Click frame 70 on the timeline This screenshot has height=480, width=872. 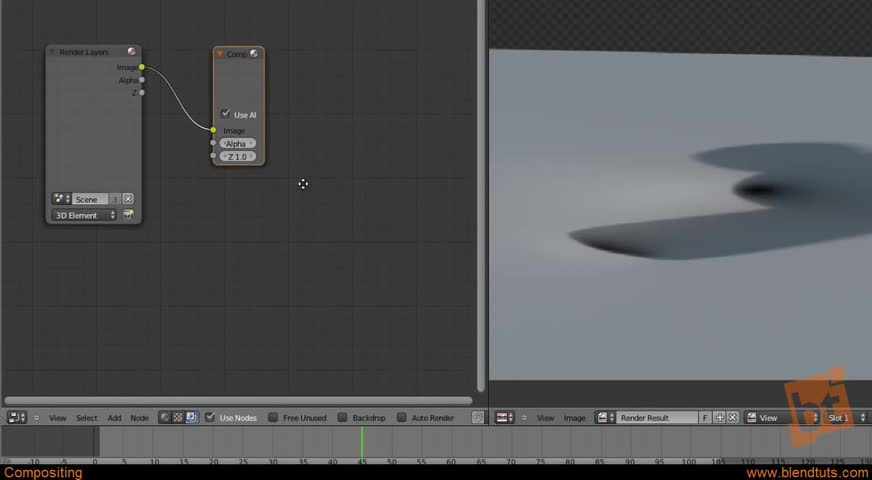pos(510,462)
